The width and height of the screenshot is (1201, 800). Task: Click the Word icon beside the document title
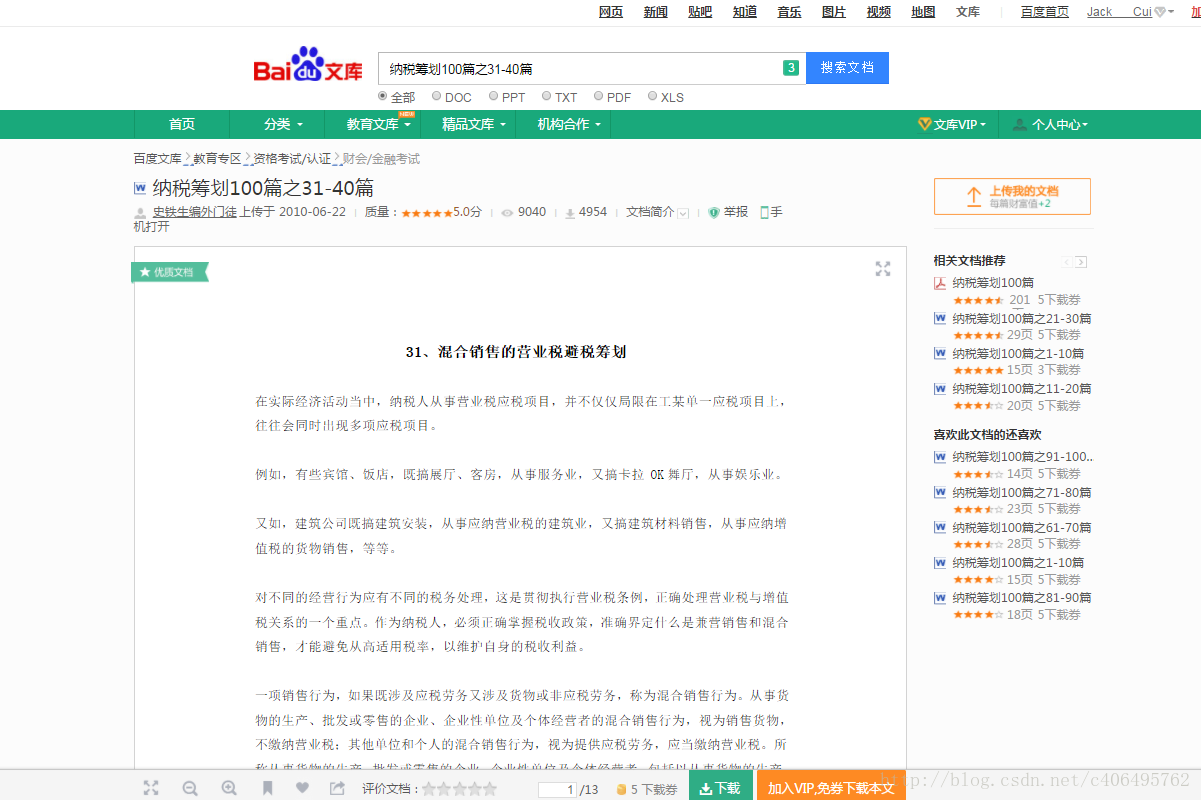coord(140,188)
